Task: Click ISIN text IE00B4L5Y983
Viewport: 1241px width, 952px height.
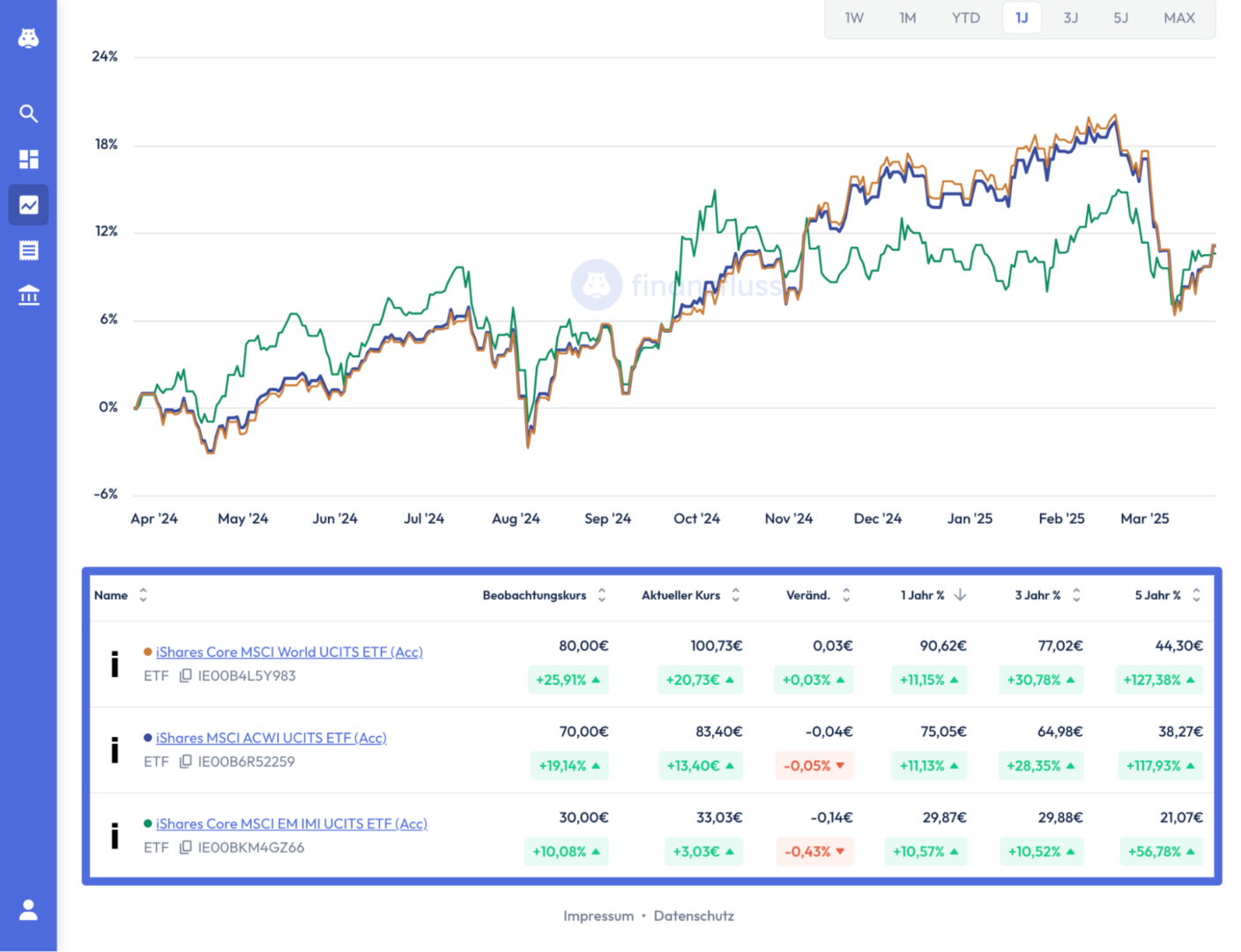Action: (x=247, y=676)
